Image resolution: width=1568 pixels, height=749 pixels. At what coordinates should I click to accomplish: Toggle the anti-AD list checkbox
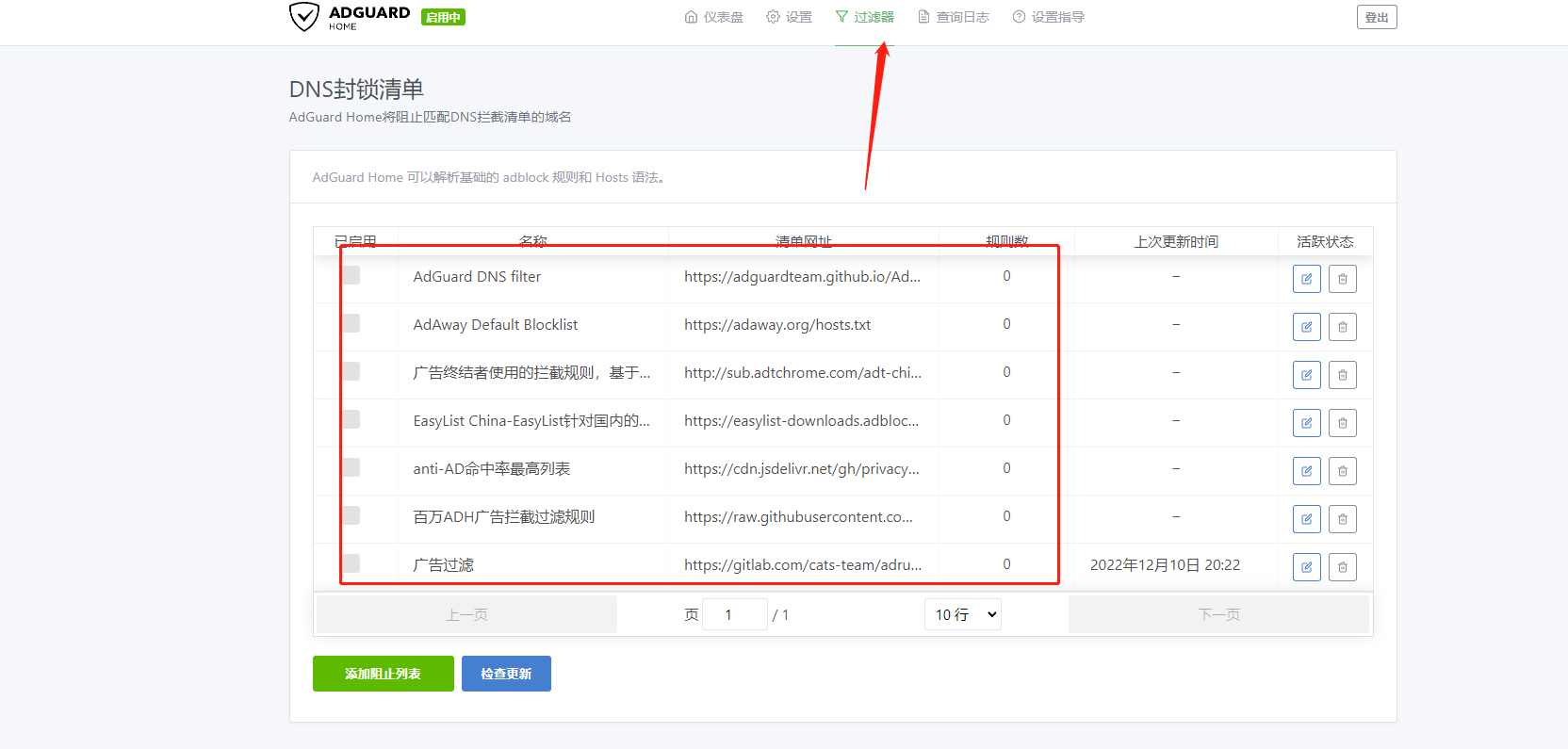(351, 467)
